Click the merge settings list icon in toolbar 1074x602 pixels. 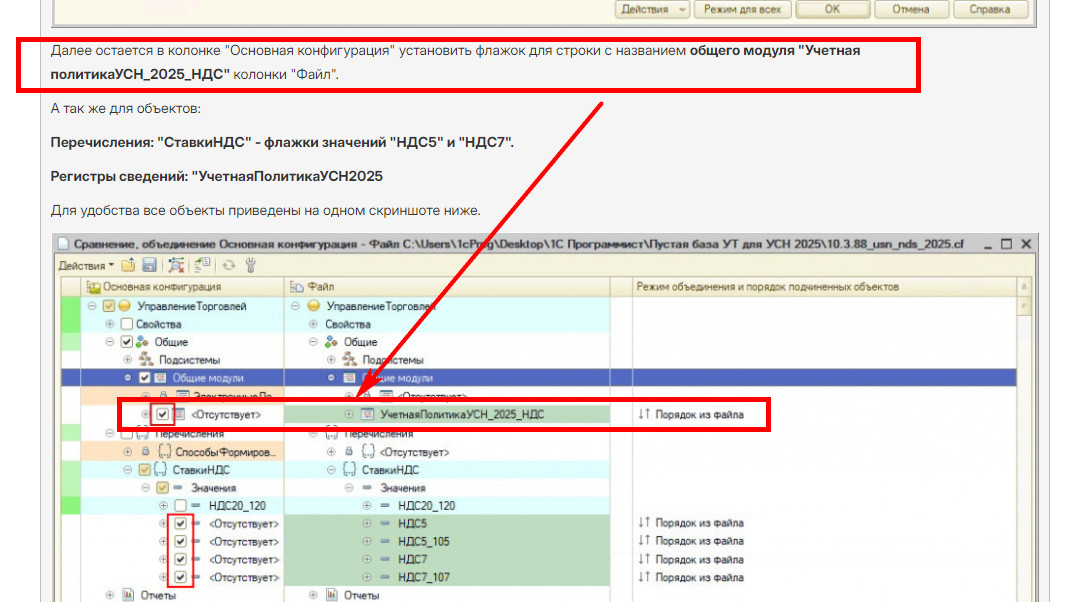(x=202, y=265)
